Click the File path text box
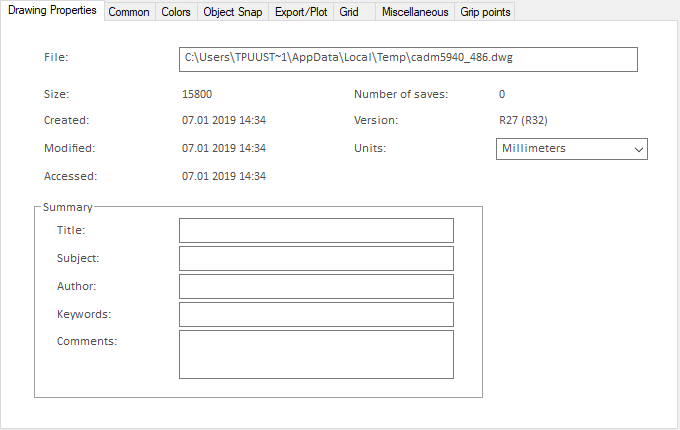The height and width of the screenshot is (430, 680). coord(407,59)
